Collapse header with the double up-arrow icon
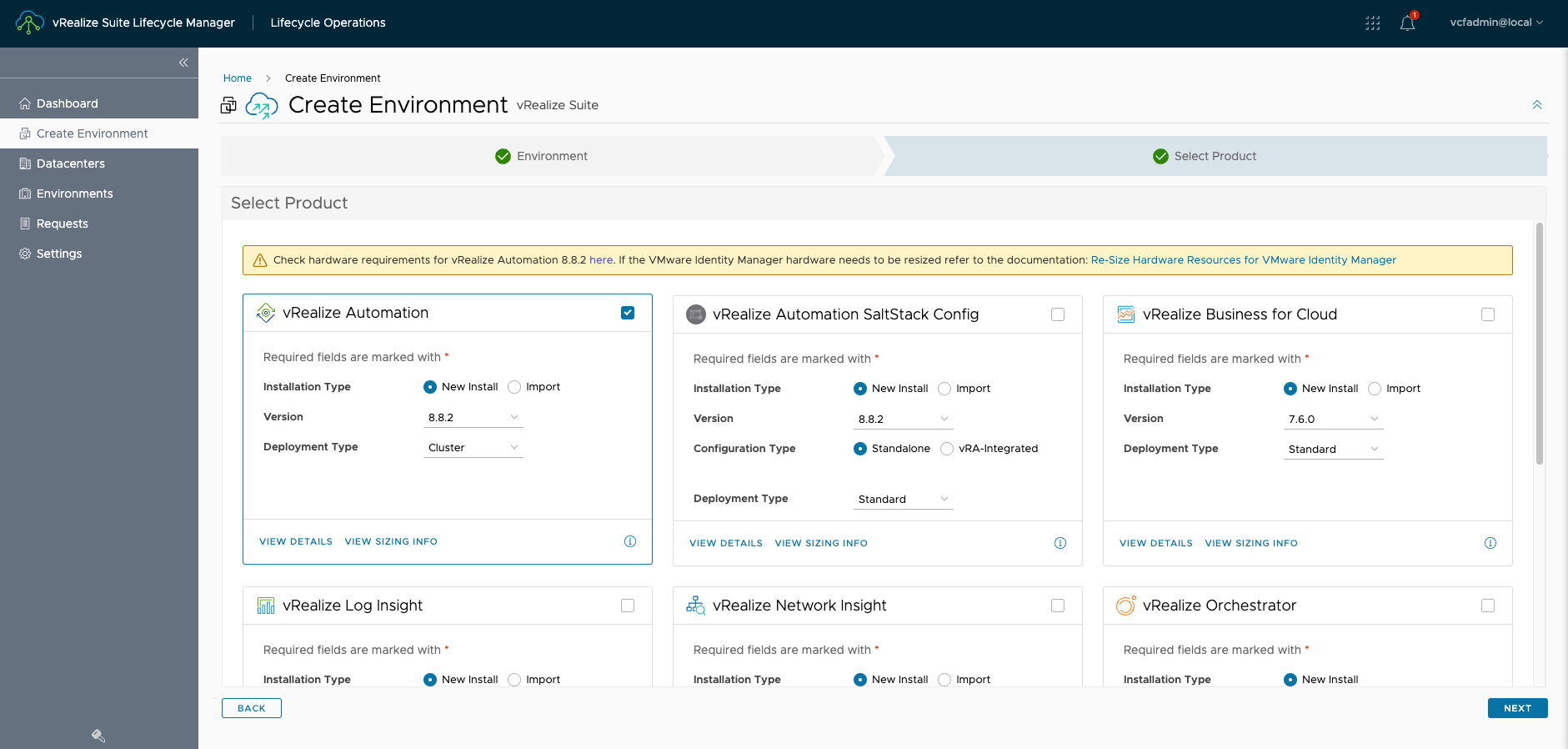 point(1537,105)
